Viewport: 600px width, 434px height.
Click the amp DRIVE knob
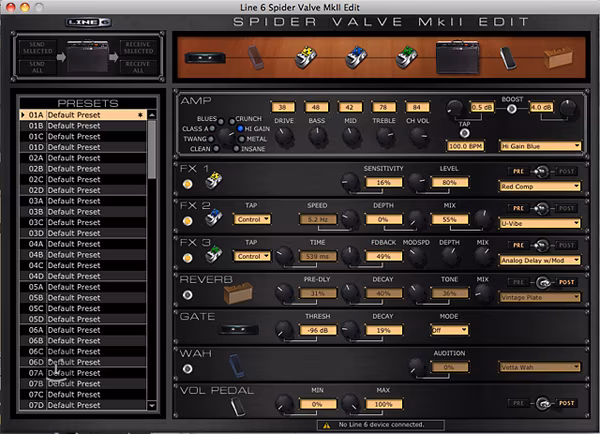284,136
